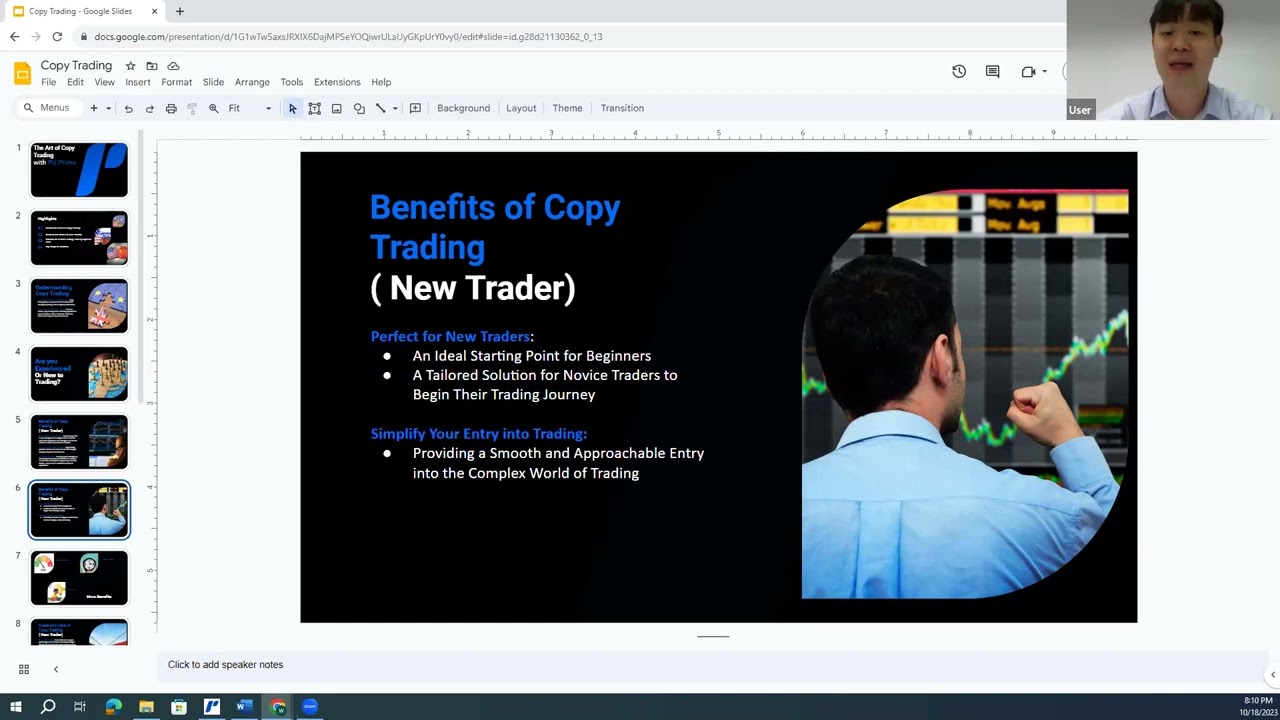Screen dimensions: 1280x720
Task: Open new slide layout dropdown arrow
Action: click(108, 108)
